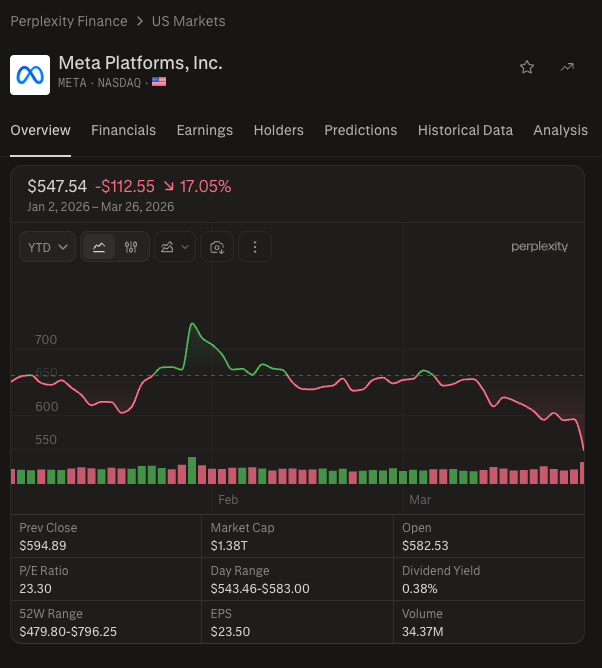This screenshot has height=668, width=602.
Task: Add Meta to watchlist with star icon
Action: click(527, 67)
